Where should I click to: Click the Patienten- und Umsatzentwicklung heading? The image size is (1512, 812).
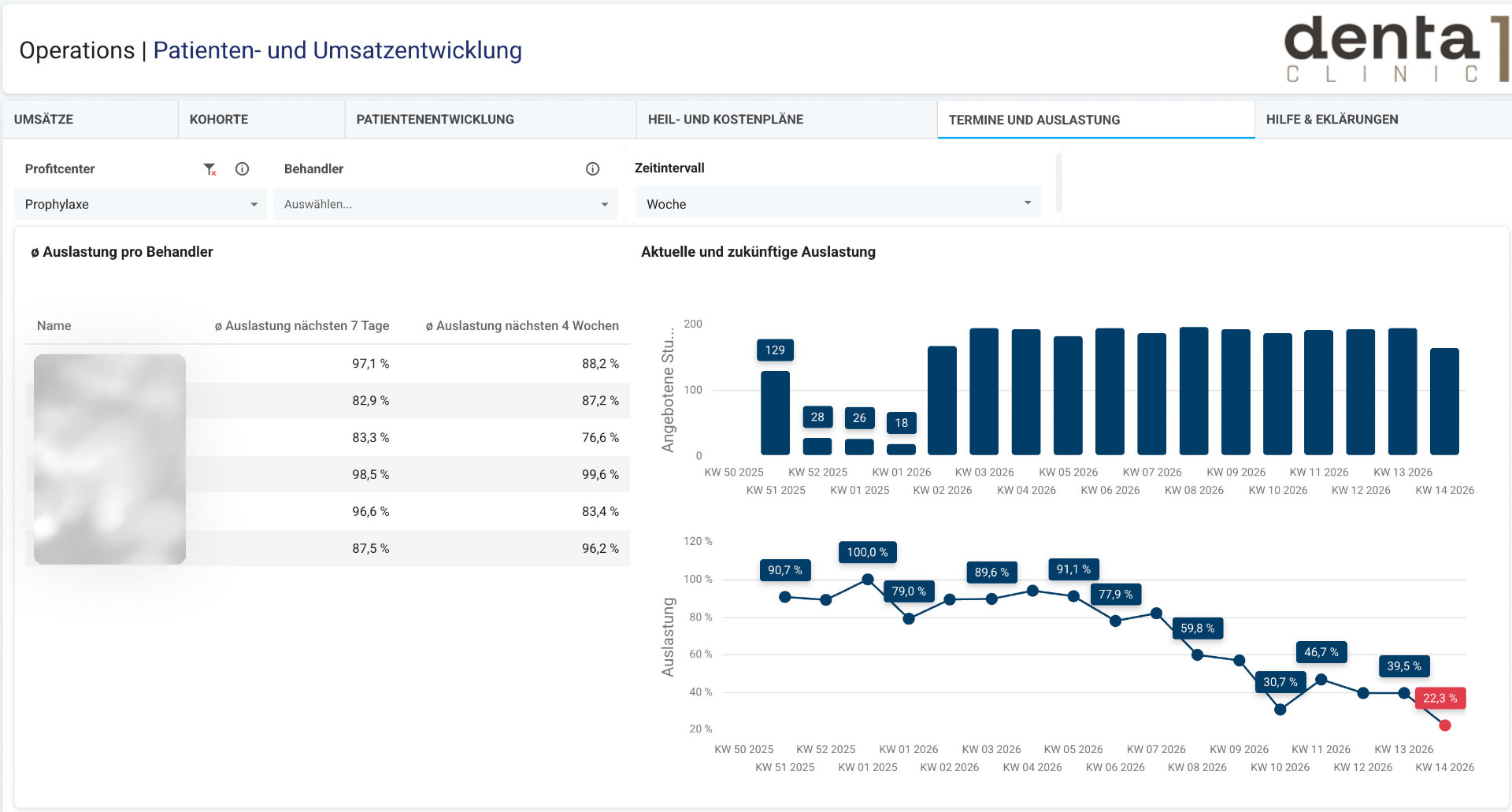338,50
